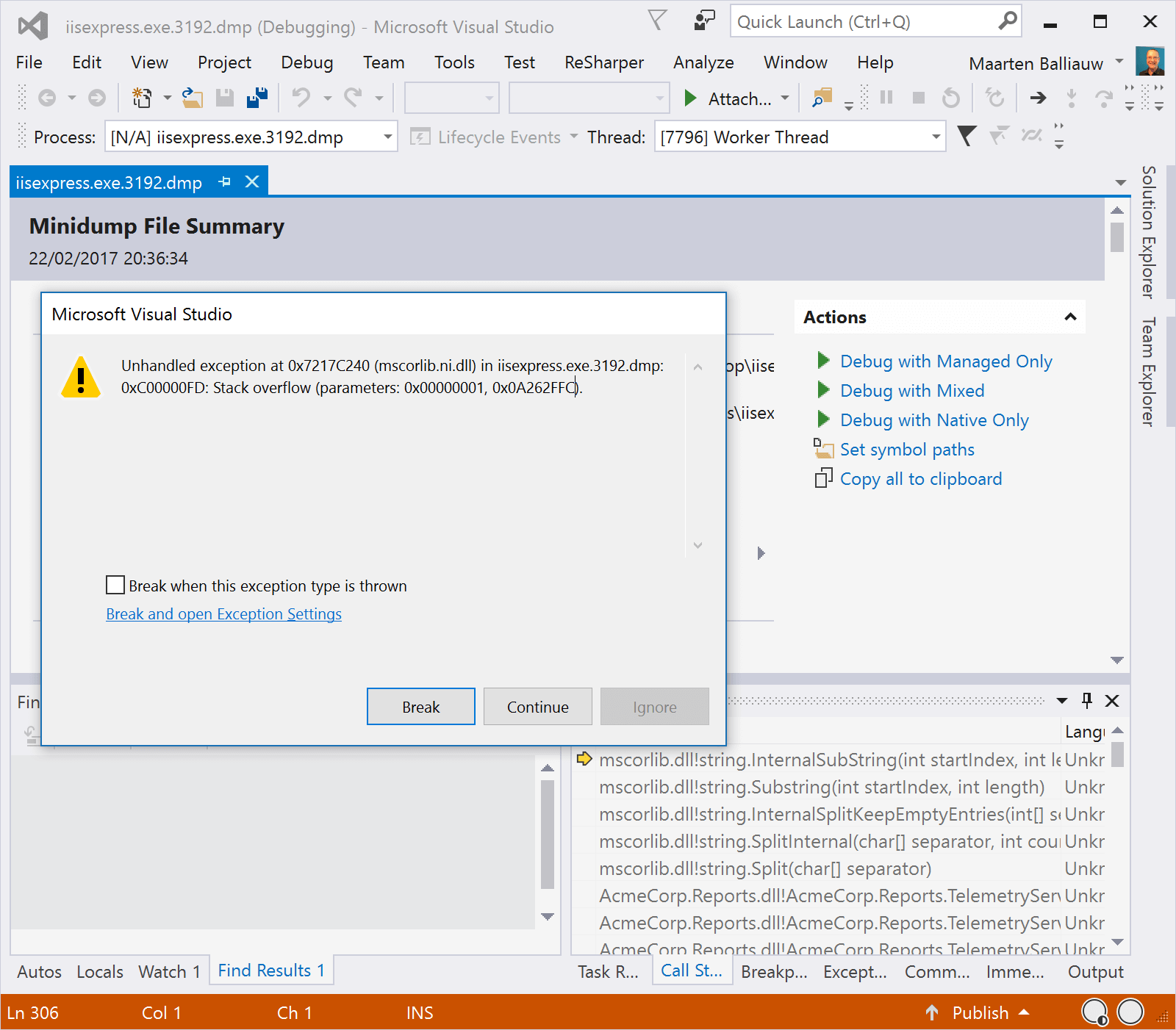Viewport: 1176px width, 1030px height.
Task: Click Debug with Managed Only link
Action: tap(946, 361)
